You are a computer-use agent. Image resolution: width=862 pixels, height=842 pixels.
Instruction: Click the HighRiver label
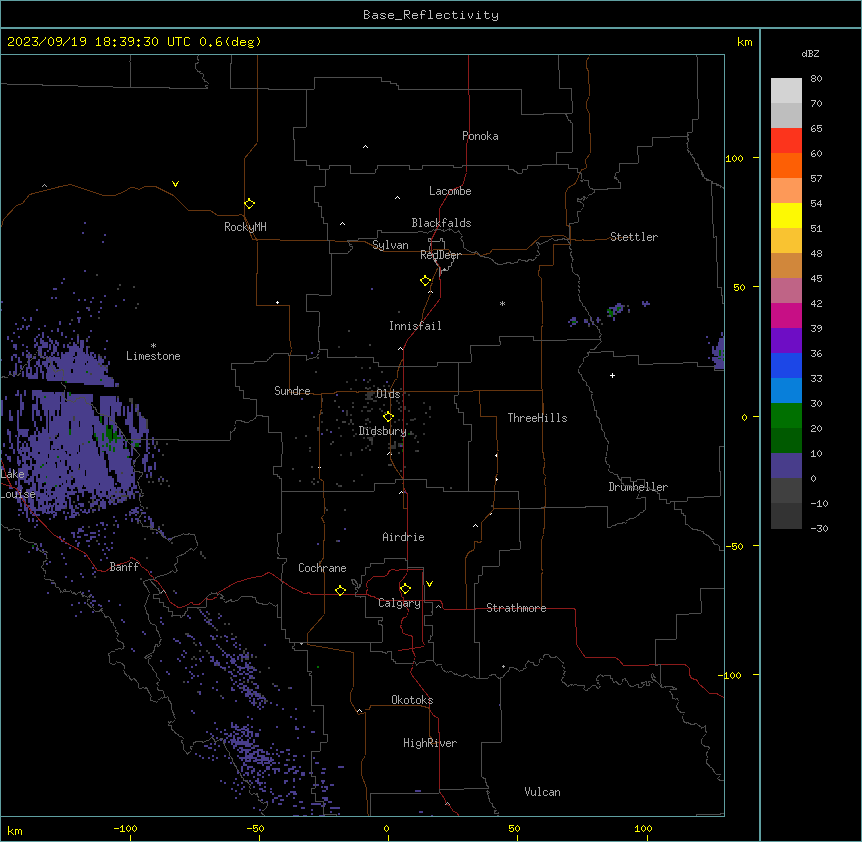(430, 743)
